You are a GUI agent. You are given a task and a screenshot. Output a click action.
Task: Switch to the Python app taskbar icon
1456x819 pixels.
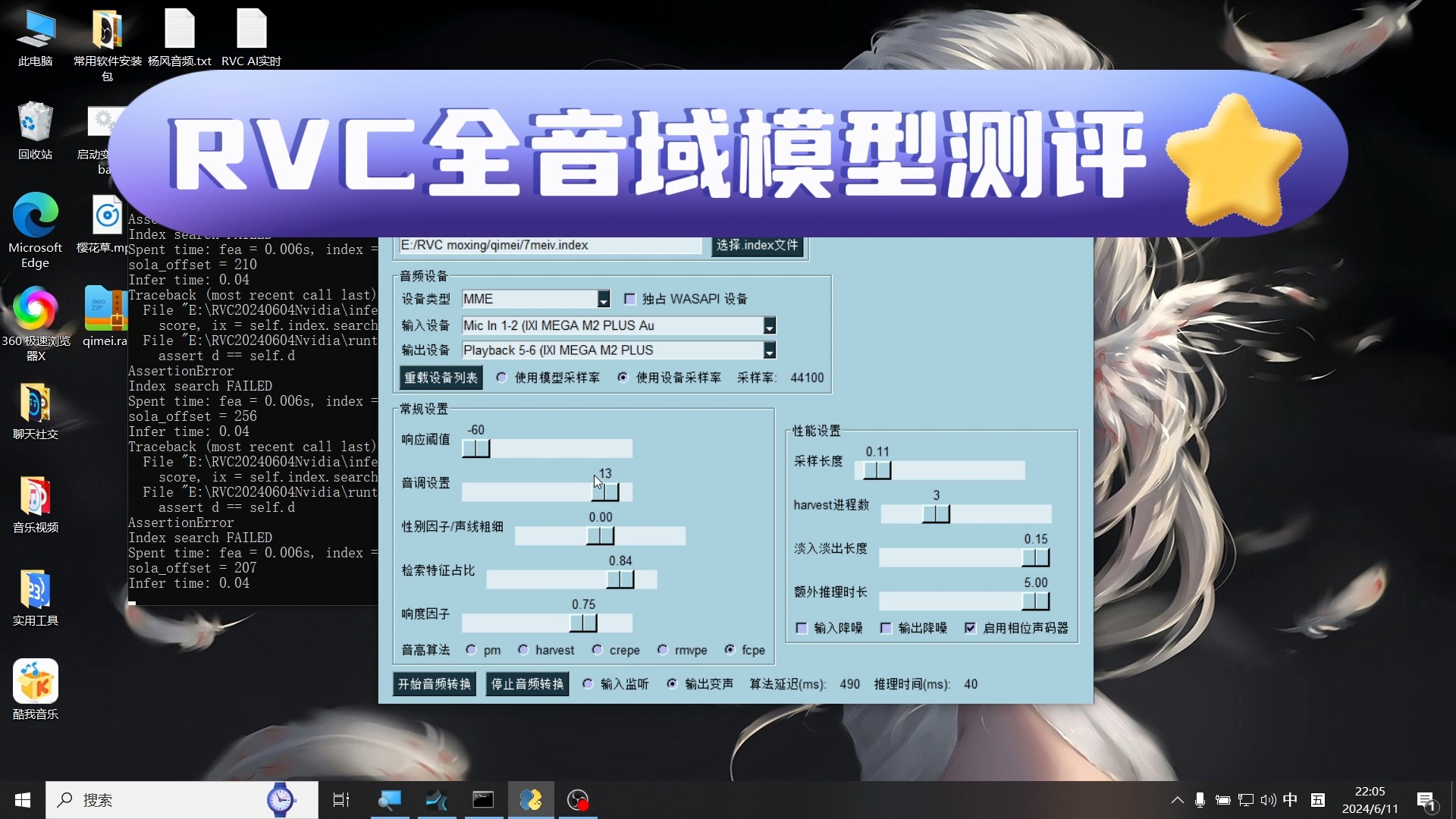click(x=531, y=800)
